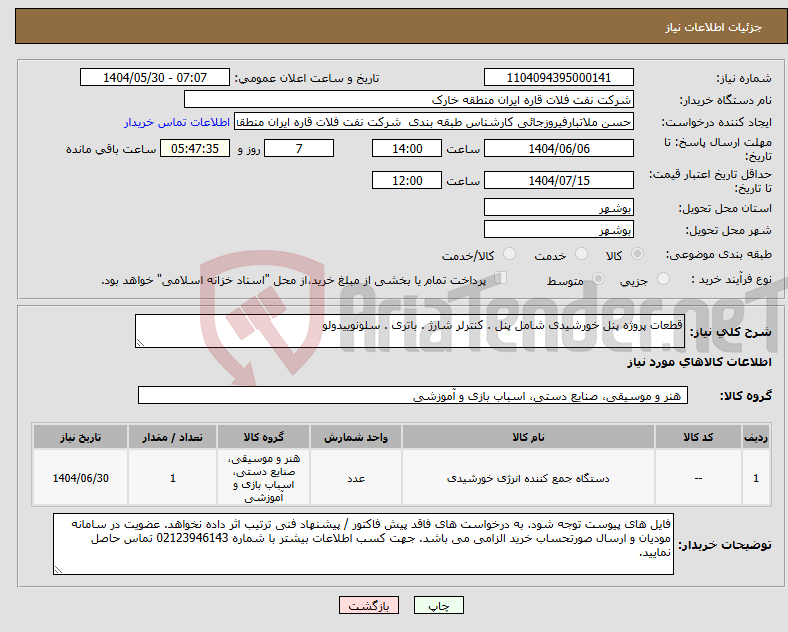Click the عدد unit cell
Image resolution: width=788 pixels, height=632 pixels.
[356, 478]
